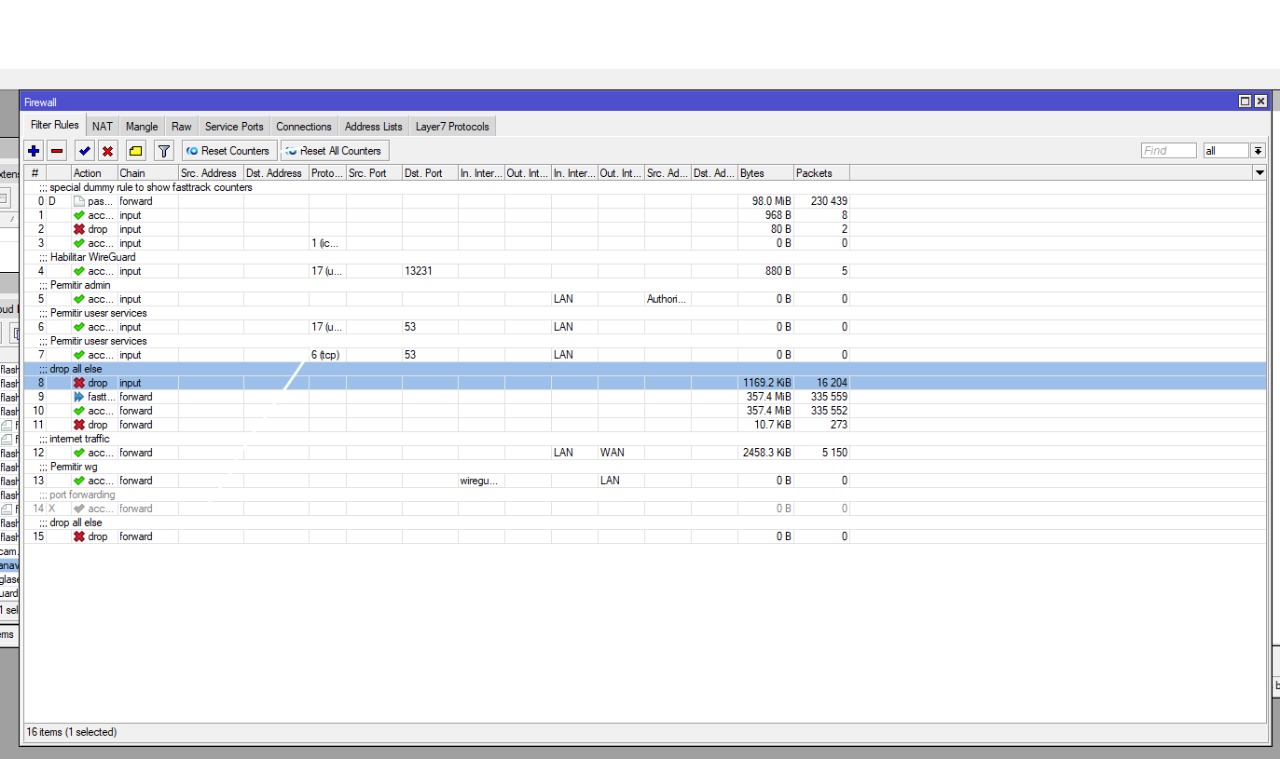This screenshot has height=759, width=1280.
Task: Click the accept icon of WireGuard rule 4
Action: click(x=79, y=271)
